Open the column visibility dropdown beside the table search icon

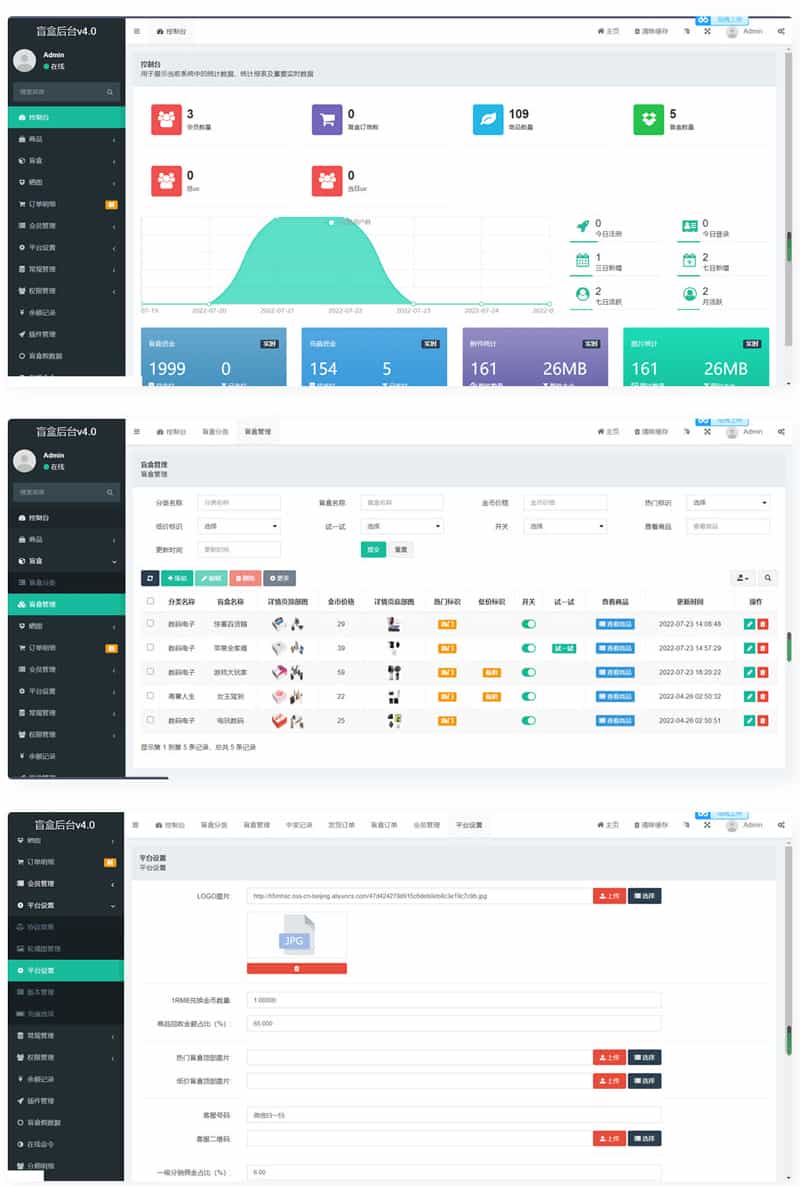(743, 578)
